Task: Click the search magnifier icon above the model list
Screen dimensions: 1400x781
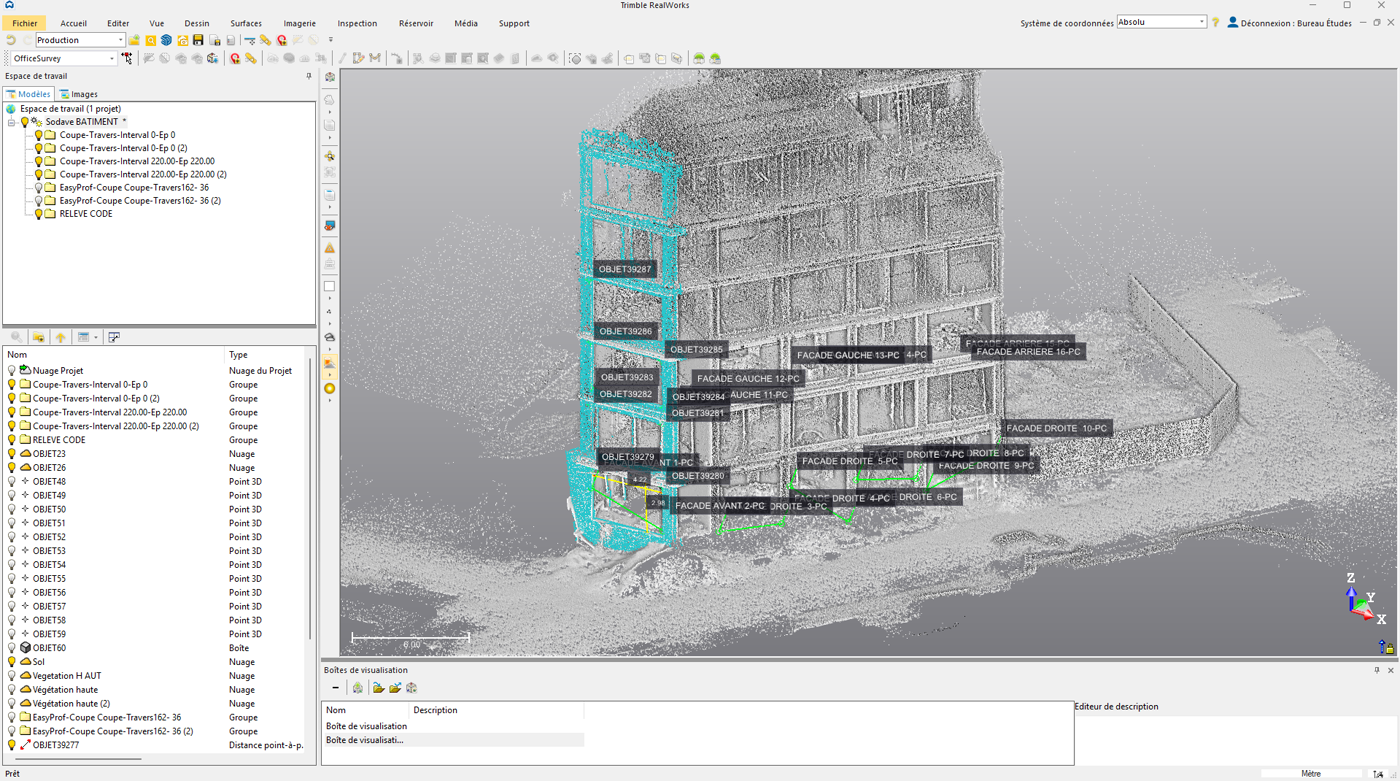Action: pos(16,337)
